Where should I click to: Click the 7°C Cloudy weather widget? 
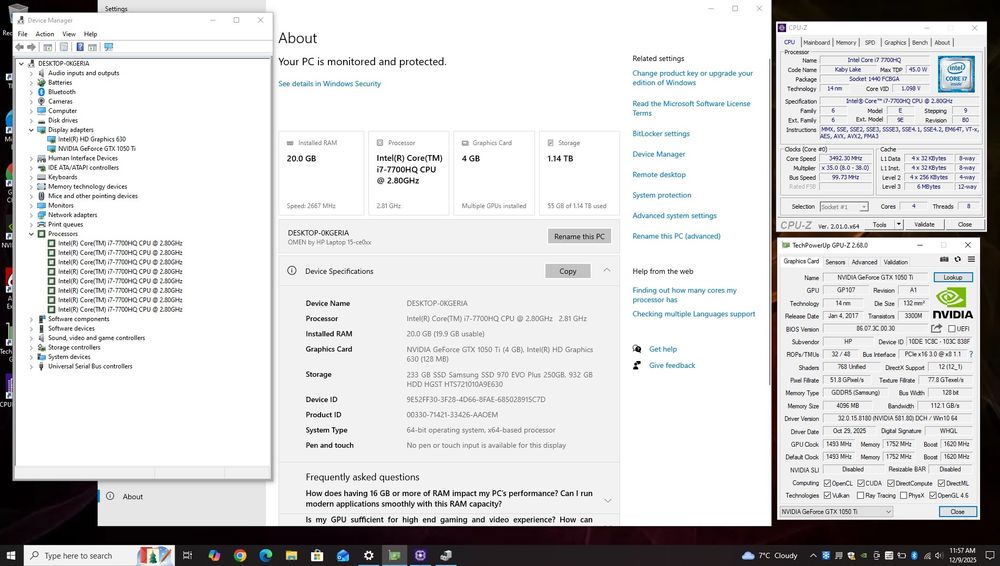[x=770, y=556]
